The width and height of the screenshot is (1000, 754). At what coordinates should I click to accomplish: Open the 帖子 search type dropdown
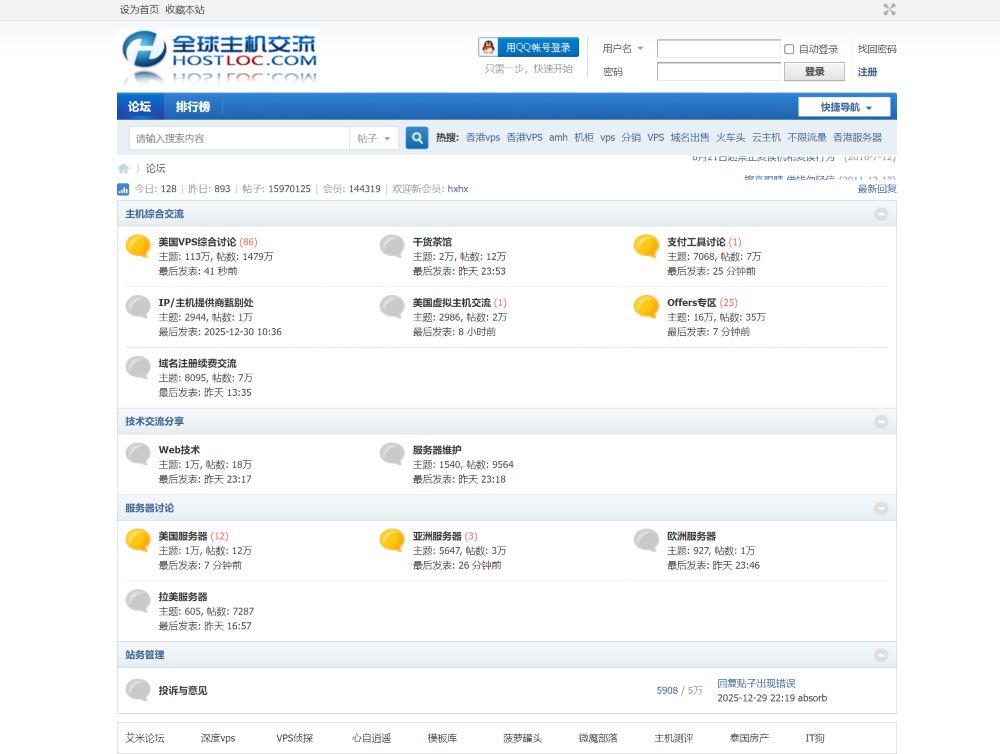tap(374, 138)
